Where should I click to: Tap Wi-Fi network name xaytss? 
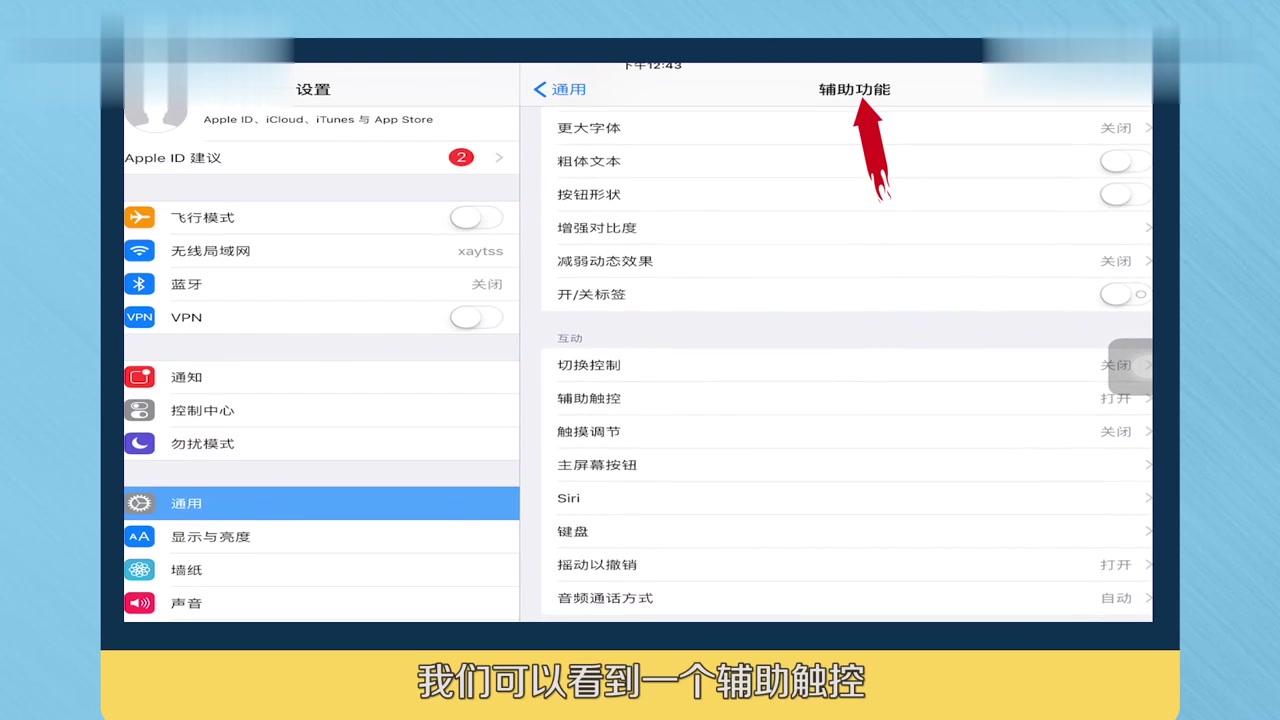coord(480,251)
